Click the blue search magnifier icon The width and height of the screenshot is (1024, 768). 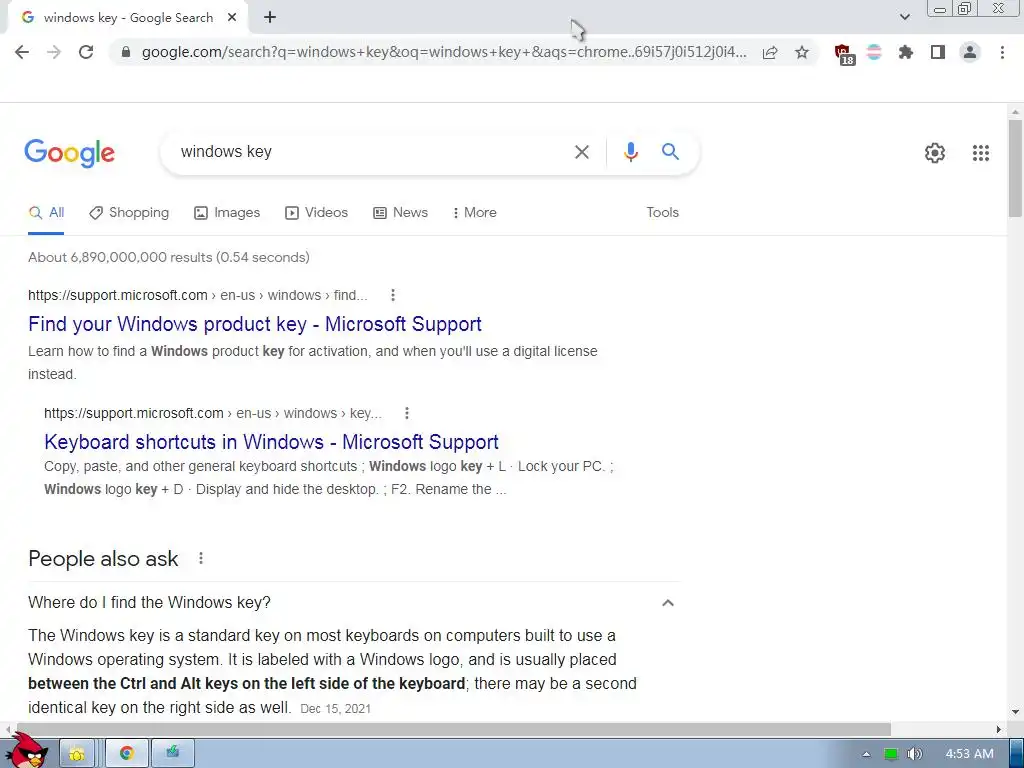point(670,152)
